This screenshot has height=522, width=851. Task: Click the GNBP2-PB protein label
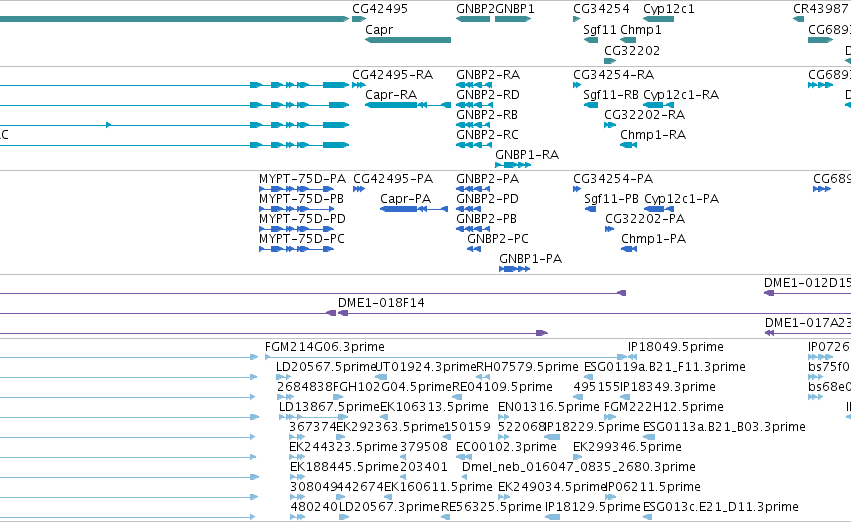(x=486, y=219)
